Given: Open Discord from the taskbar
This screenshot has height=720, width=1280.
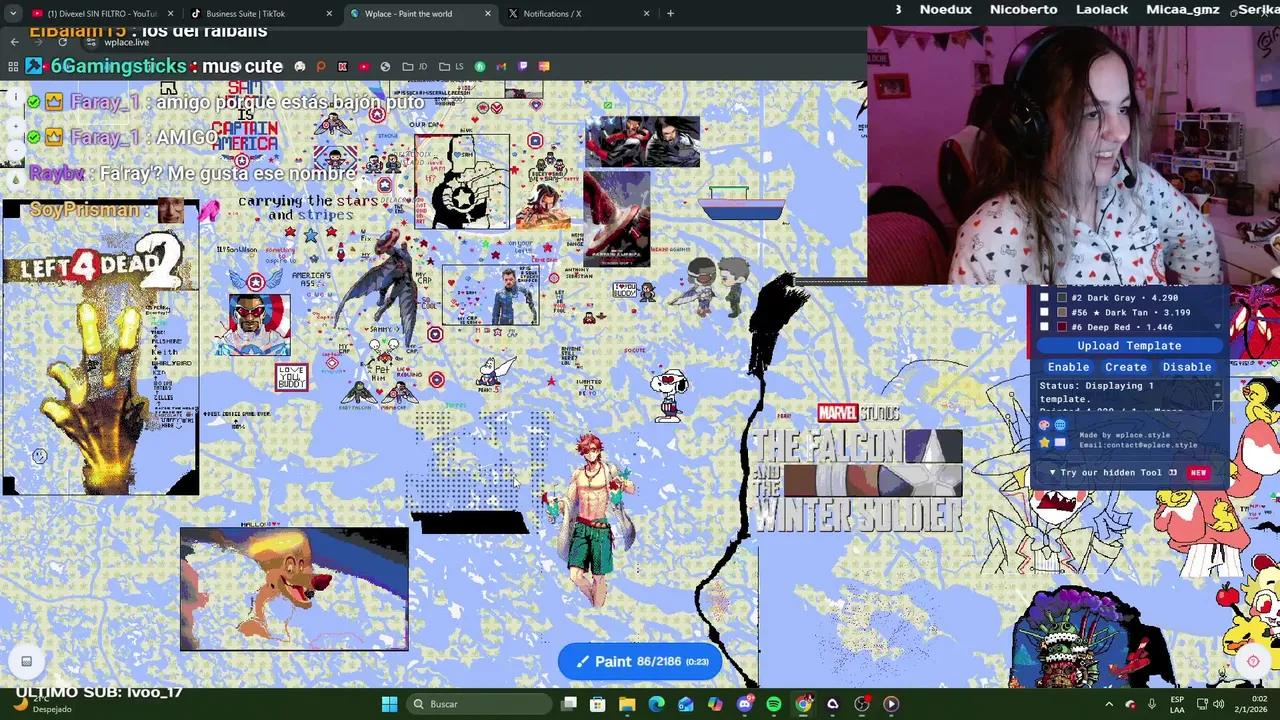Looking at the screenshot, I should (x=745, y=704).
